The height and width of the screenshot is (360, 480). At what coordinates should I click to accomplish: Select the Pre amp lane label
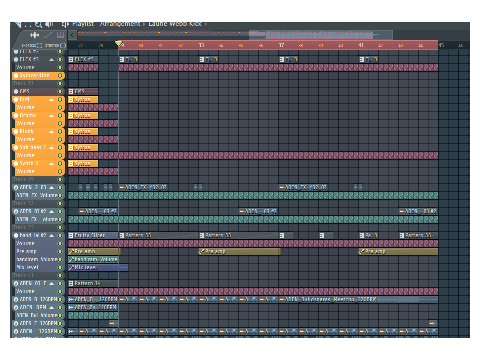(26, 251)
